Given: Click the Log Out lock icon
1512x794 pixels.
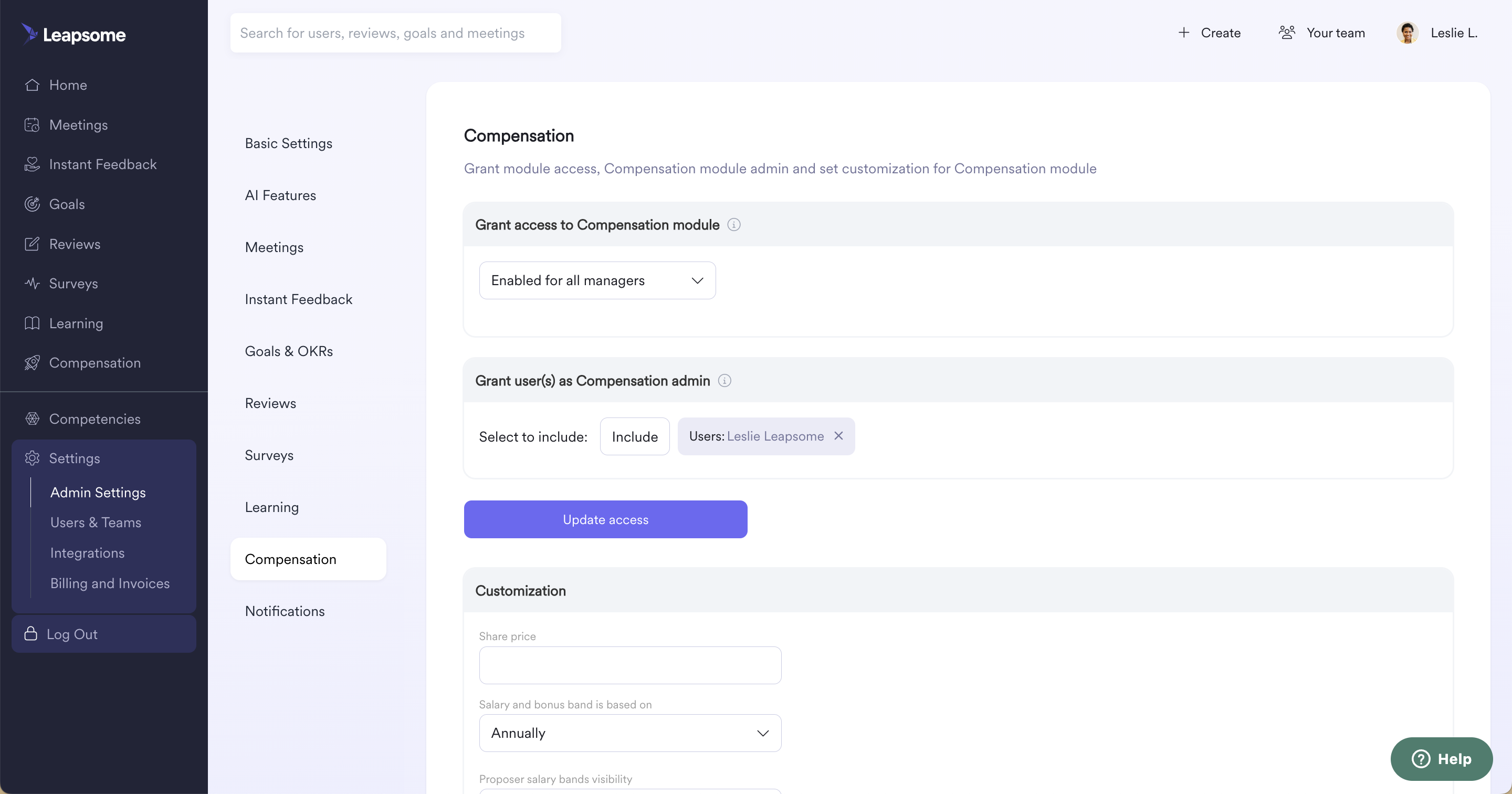Looking at the screenshot, I should 30,634.
